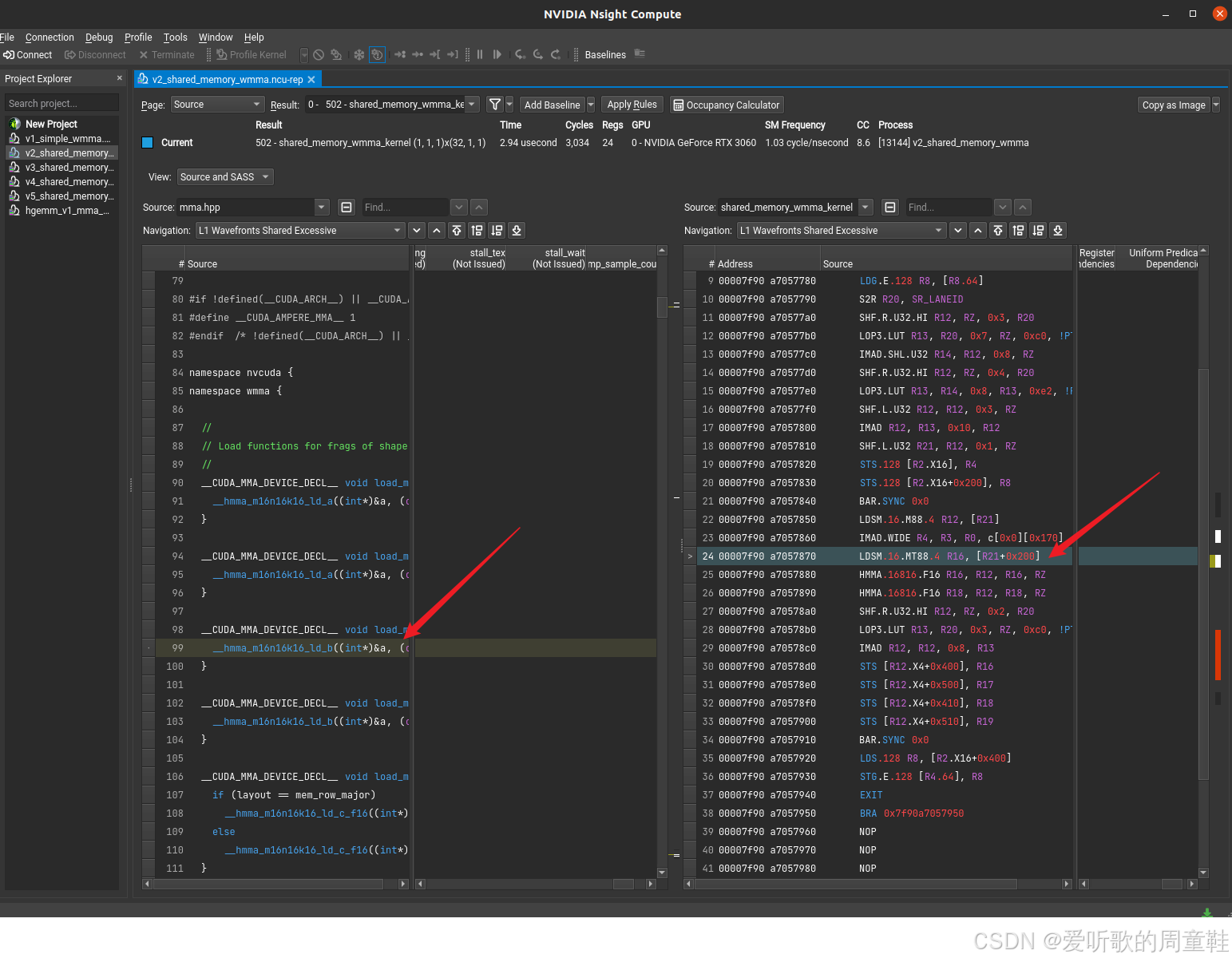
Task: Open the Debug menu
Action: tap(99, 38)
